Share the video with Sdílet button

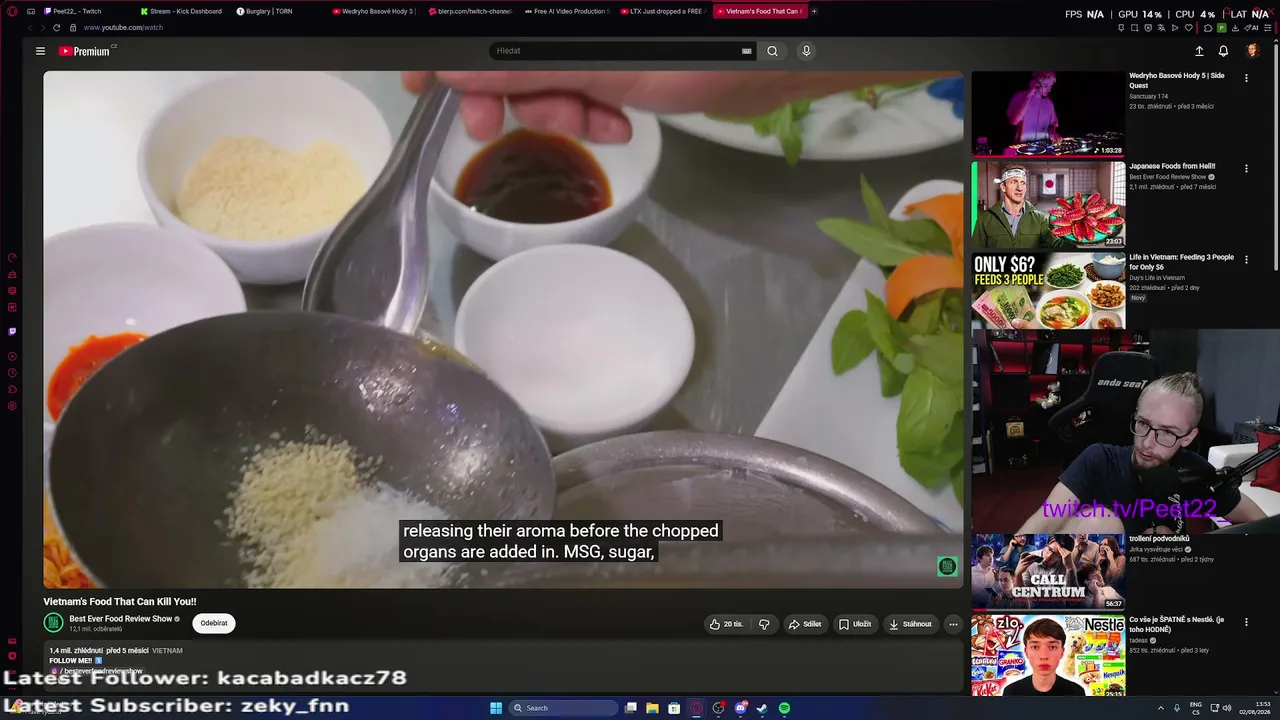[805, 624]
